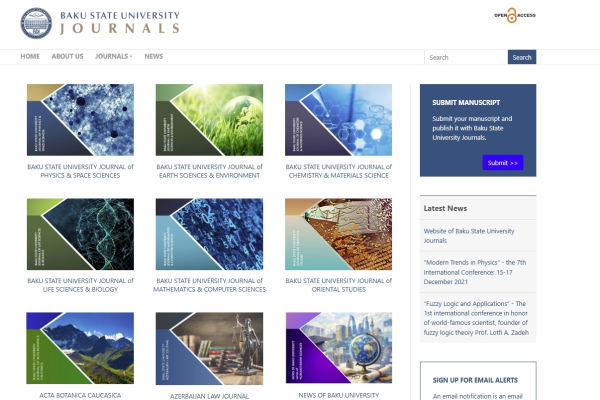Focus the Search input field

[x=466, y=57]
